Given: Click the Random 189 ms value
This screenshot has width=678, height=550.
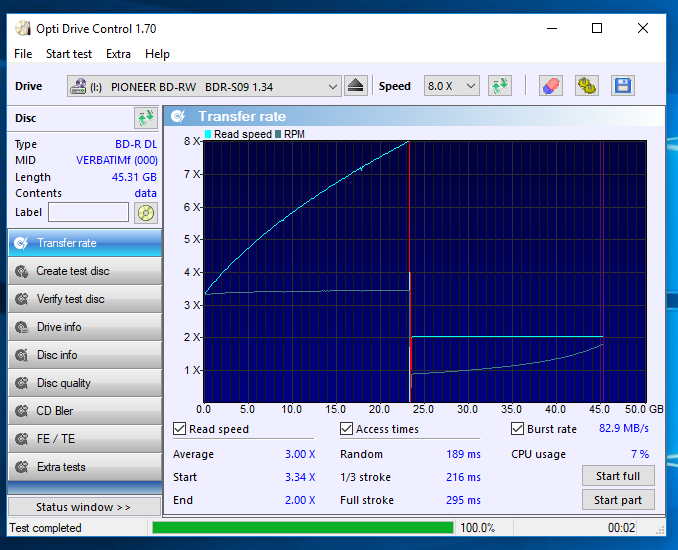Looking at the screenshot, I should (x=463, y=454).
